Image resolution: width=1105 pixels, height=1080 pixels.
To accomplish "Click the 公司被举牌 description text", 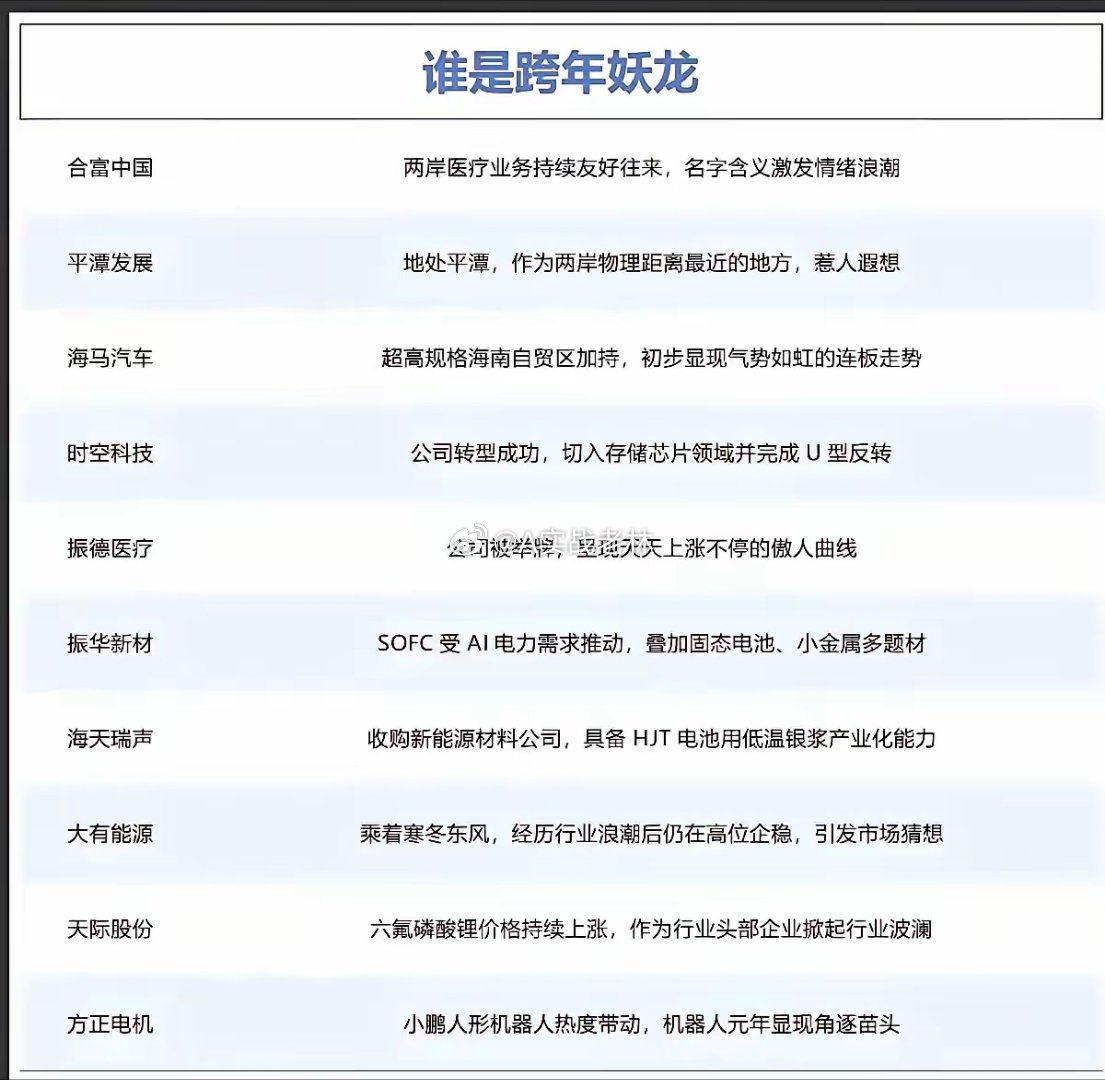I will click(x=655, y=548).
